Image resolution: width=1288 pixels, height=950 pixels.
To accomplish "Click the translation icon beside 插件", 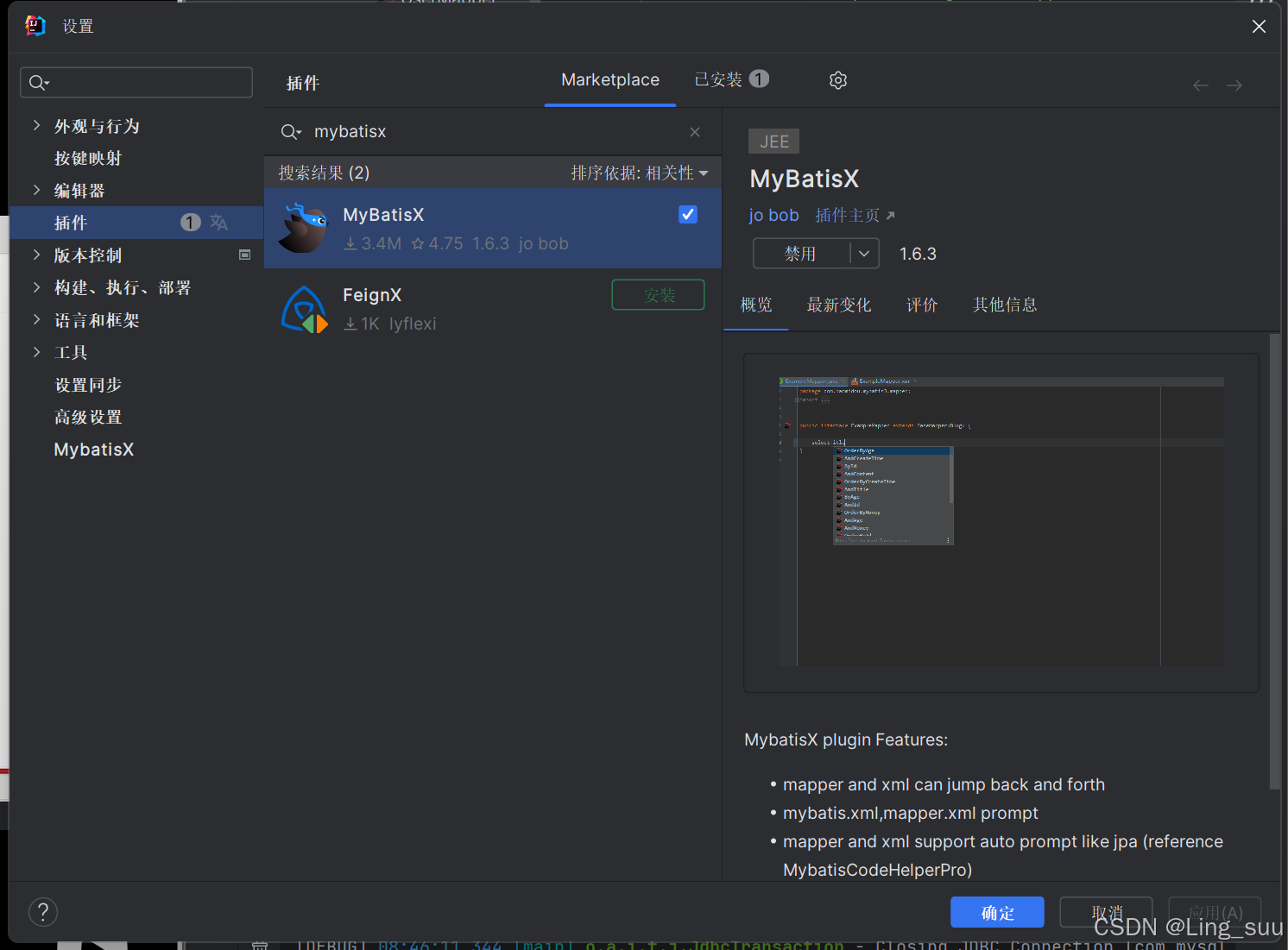I will pos(219,223).
